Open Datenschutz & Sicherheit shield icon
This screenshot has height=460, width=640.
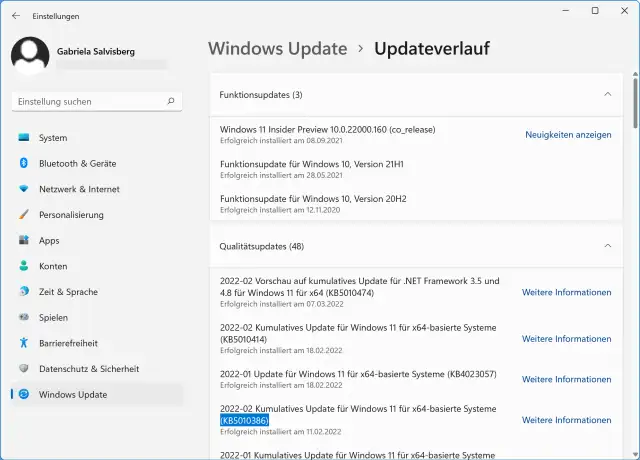(x=23, y=368)
